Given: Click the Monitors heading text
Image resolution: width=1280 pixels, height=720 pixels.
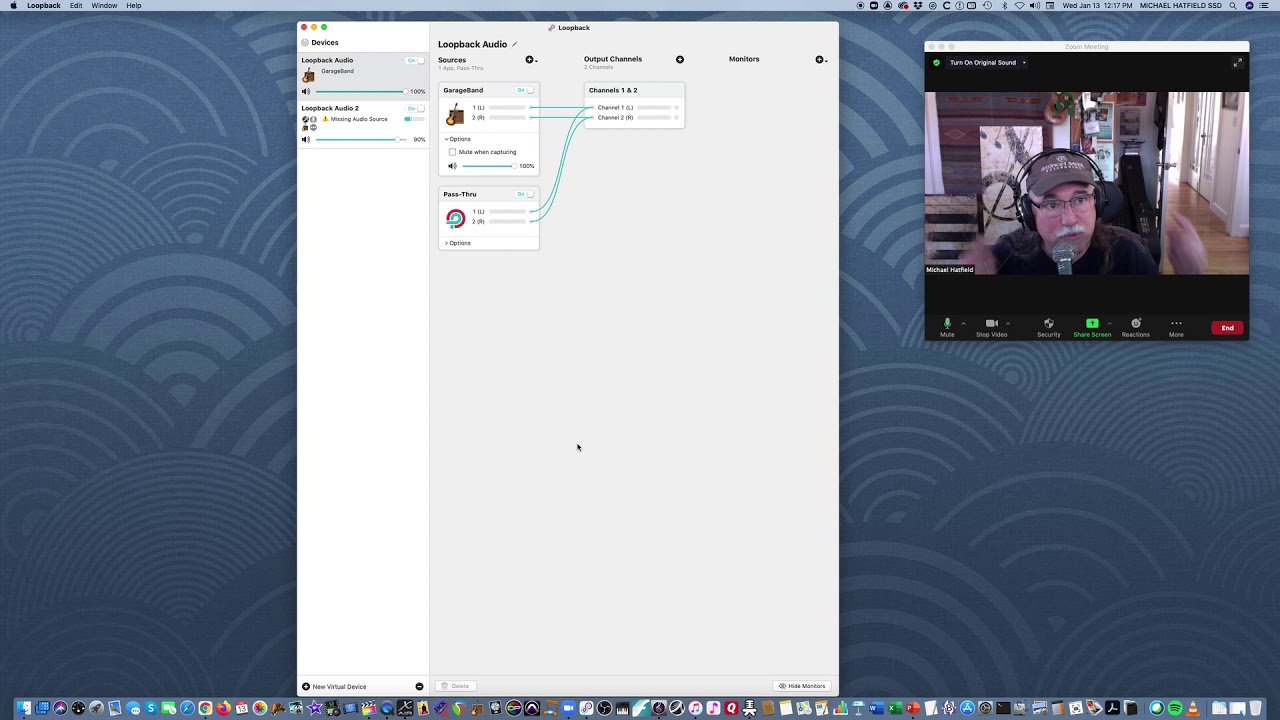Looking at the screenshot, I should tap(744, 59).
